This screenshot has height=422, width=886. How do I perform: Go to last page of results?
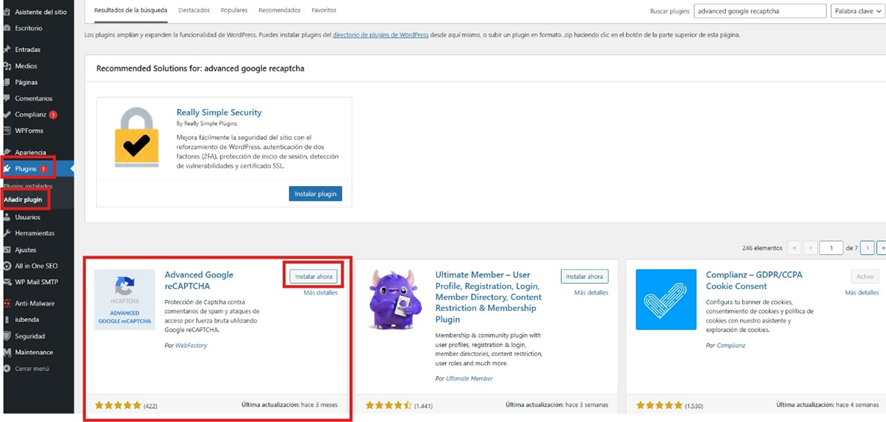click(881, 248)
